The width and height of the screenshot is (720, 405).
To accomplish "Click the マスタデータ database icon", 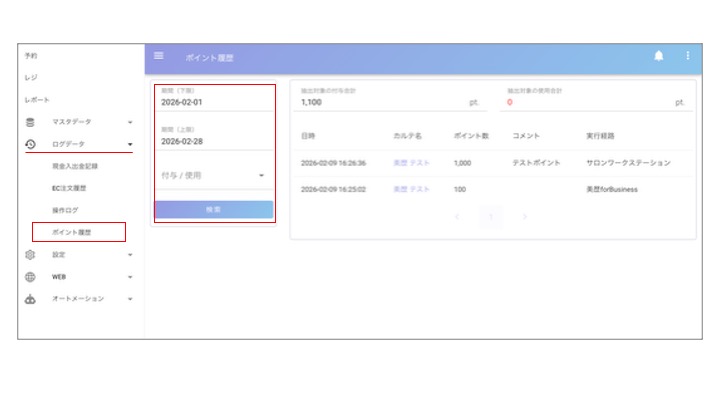I will pyautogui.click(x=30, y=122).
